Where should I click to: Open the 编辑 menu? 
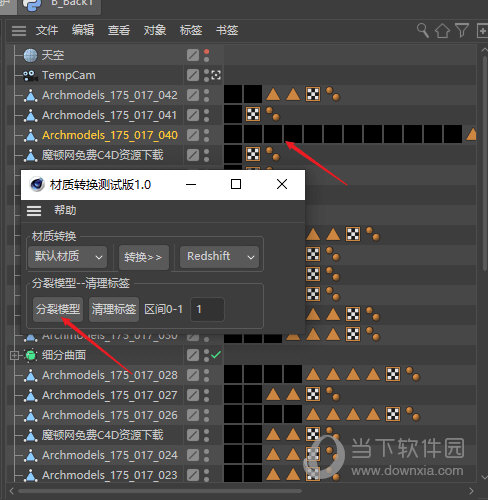(83, 30)
